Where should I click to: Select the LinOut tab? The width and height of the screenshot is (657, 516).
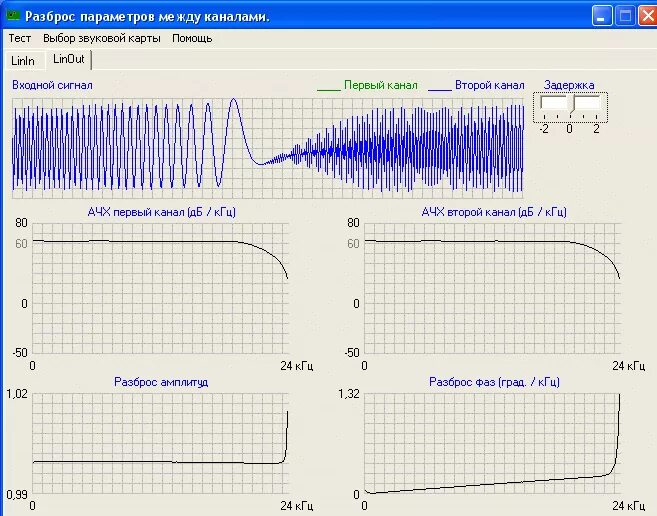69,59
